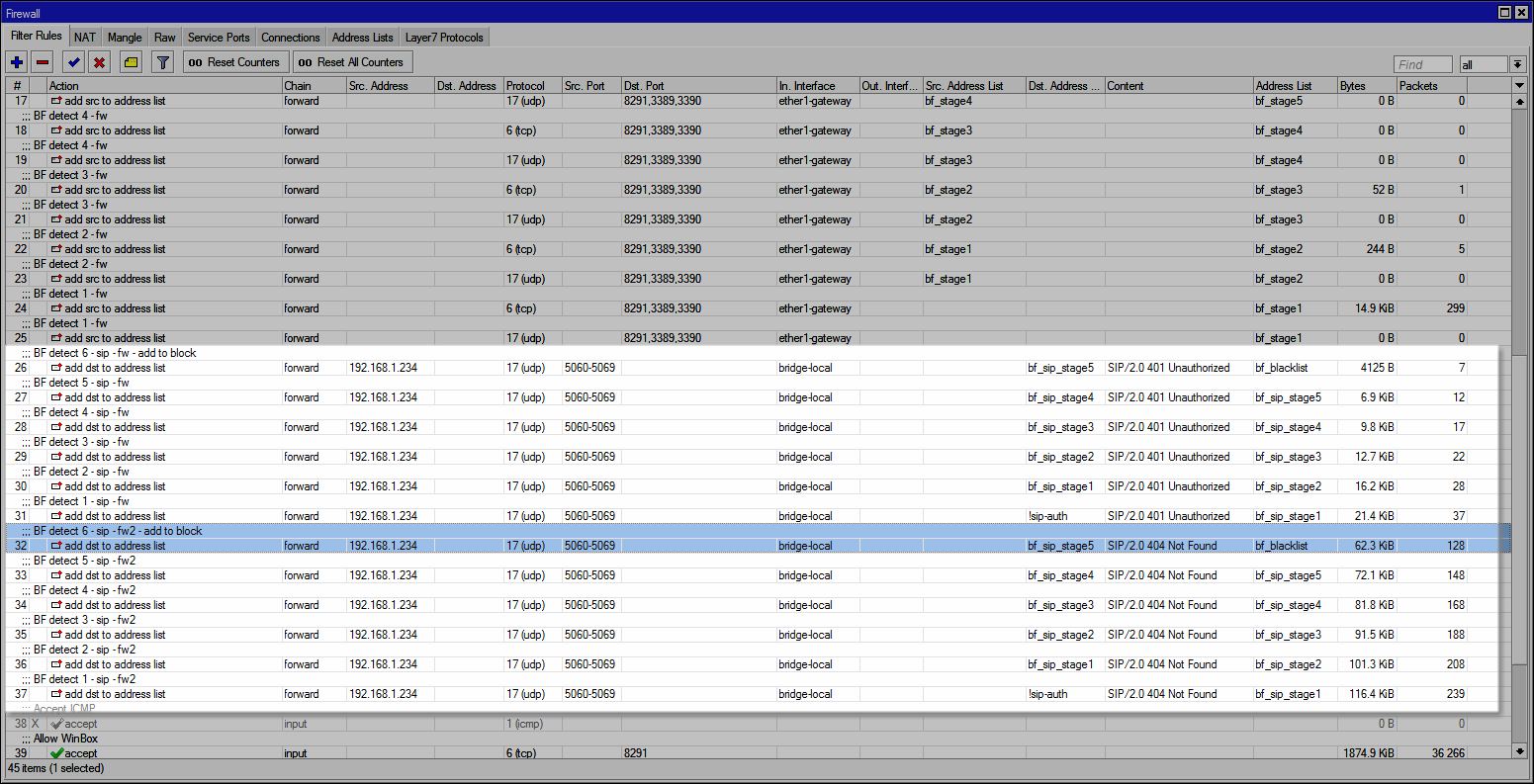
Task: Click 'SIP/2.0 401 Unauthorized' content in rule 28
Action: [1168, 427]
